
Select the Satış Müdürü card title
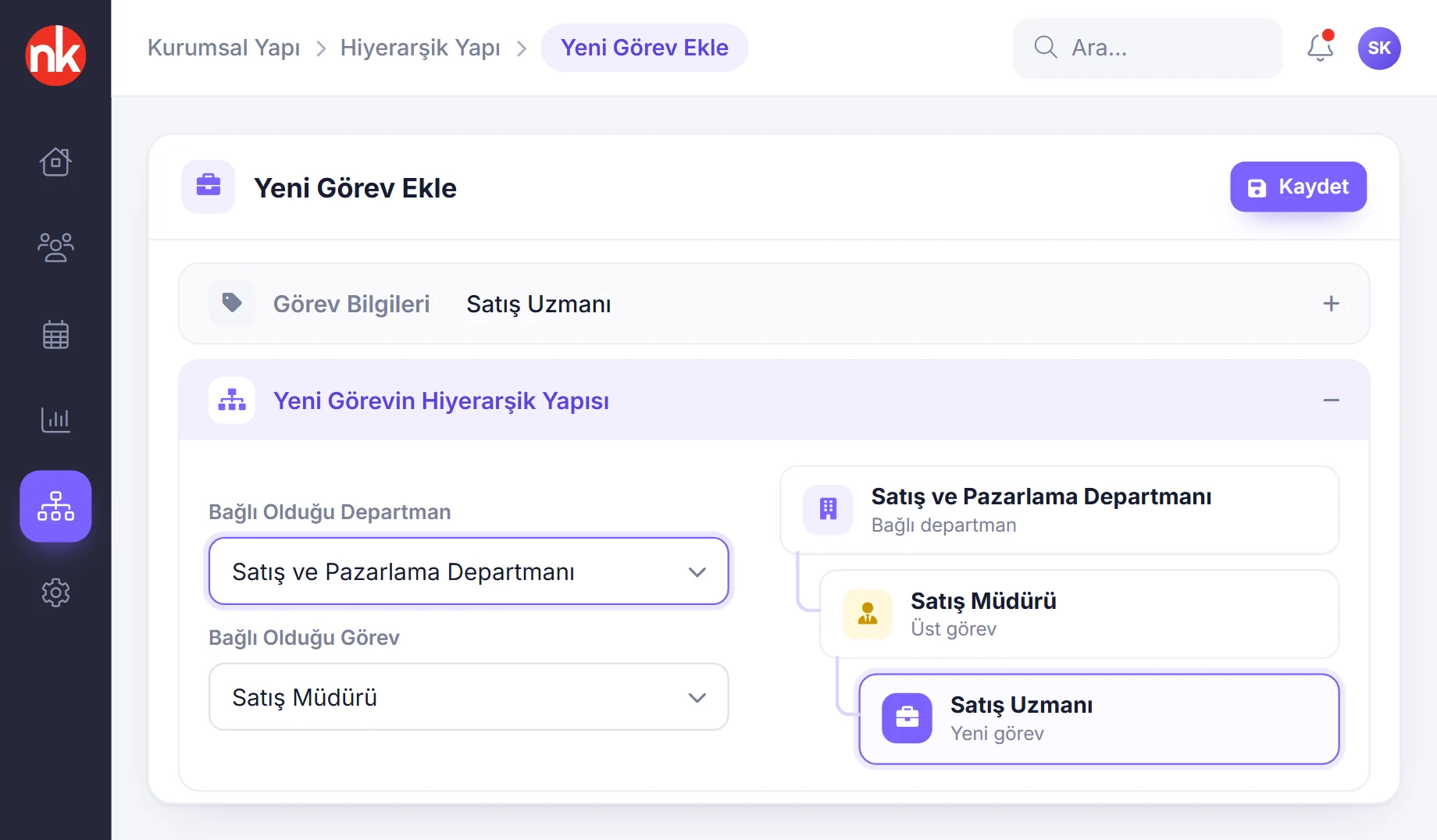point(983,601)
